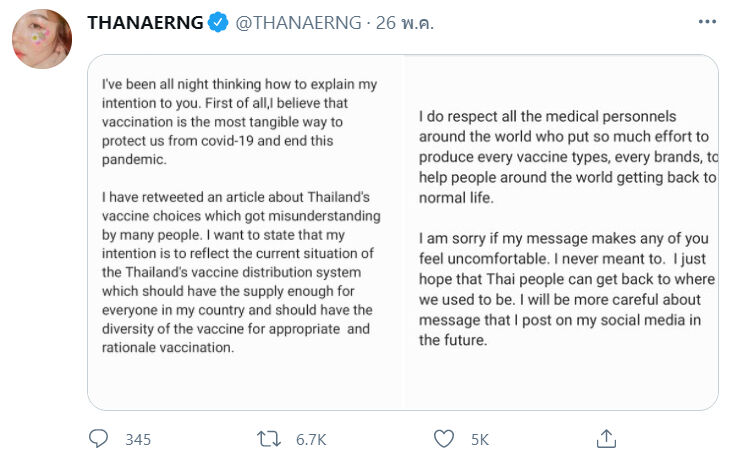Click the 6.7K retweets count
The width and height of the screenshot is (729, 455).
pyautogui.click(x=311, y=439)
